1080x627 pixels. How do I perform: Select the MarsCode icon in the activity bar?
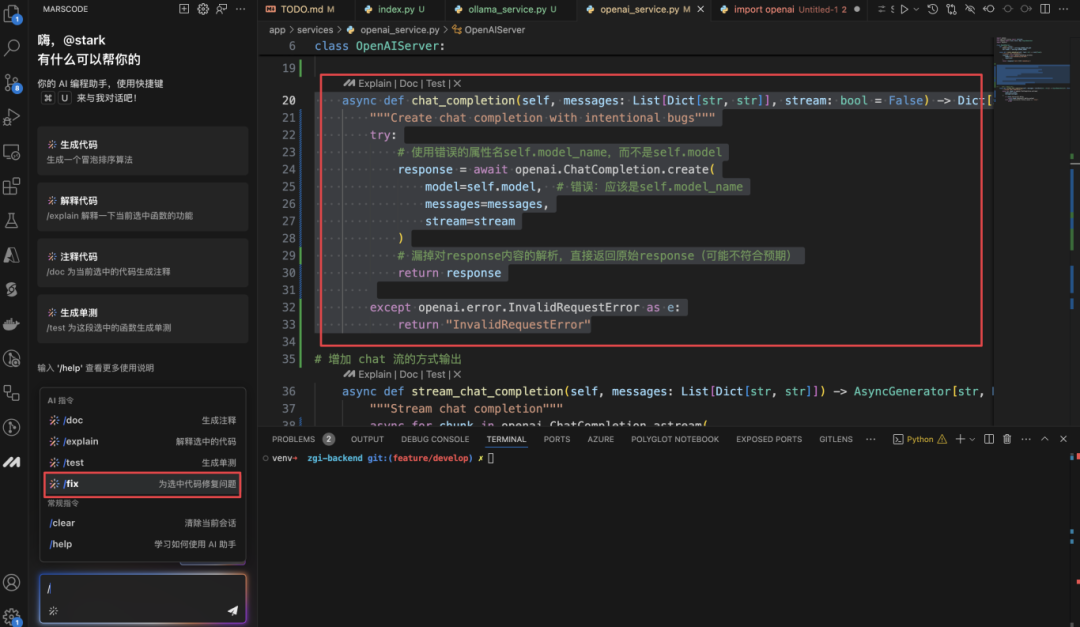(x=12, y=462)
